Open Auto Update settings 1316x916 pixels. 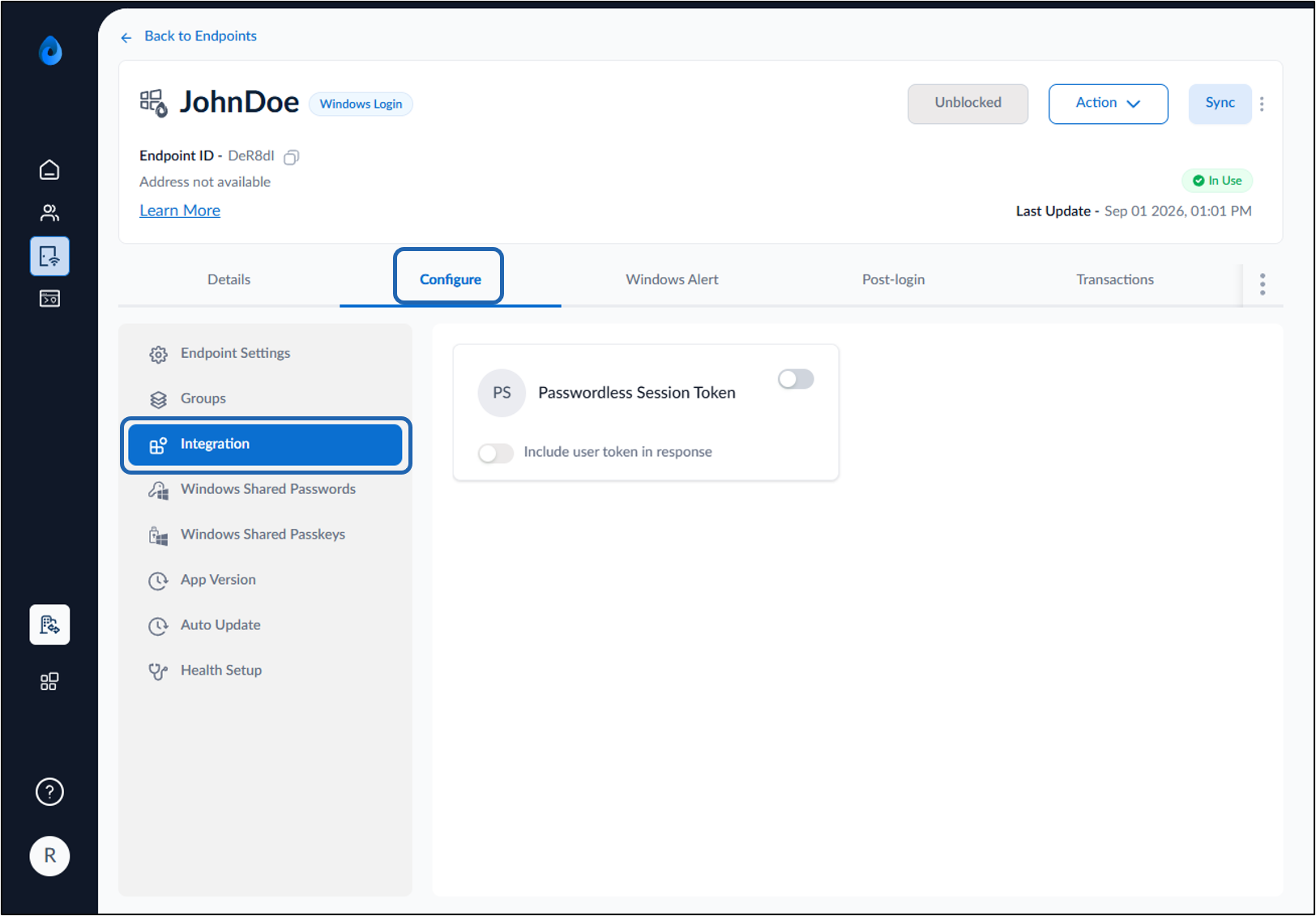click(x=265, y=625)
